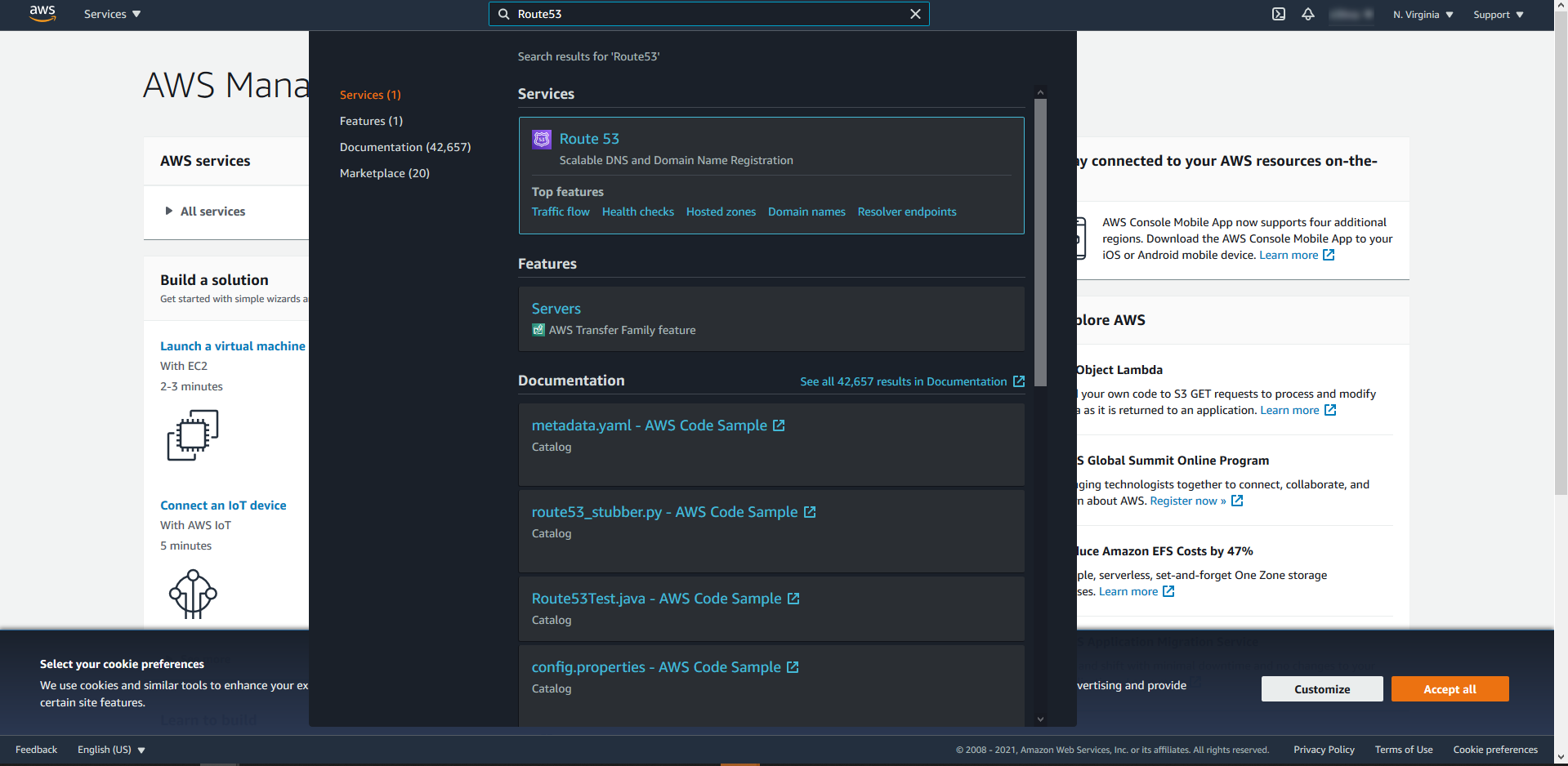
Task: Open the Terms of Use link
Action: point(1404,750)
